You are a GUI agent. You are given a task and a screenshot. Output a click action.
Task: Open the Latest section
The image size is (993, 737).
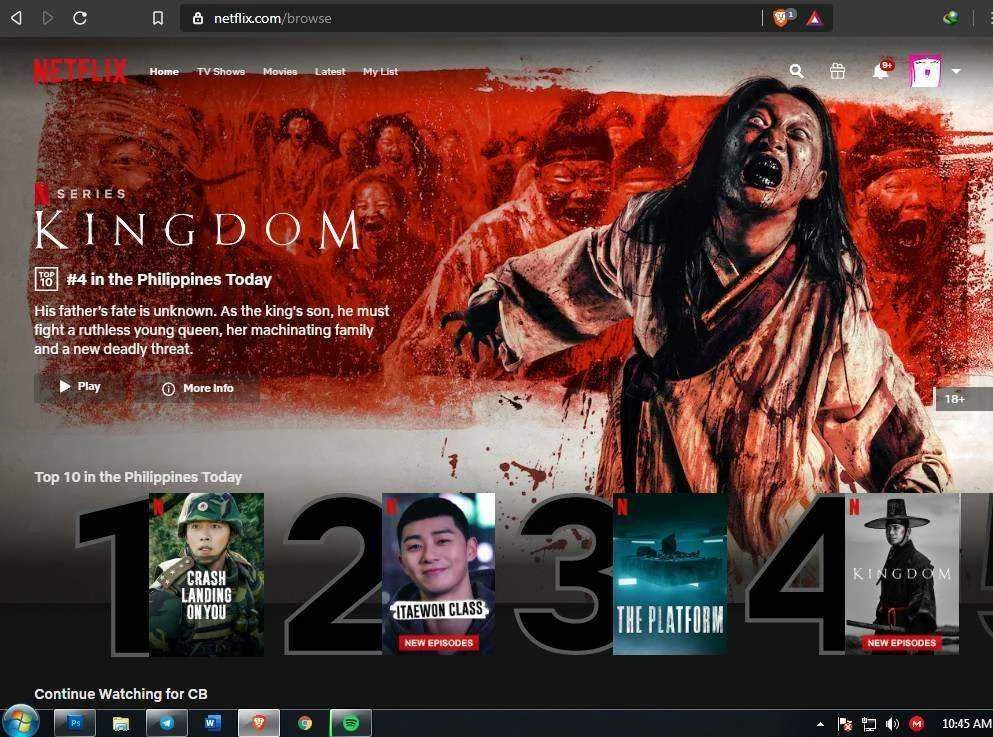tap(330, 72)
